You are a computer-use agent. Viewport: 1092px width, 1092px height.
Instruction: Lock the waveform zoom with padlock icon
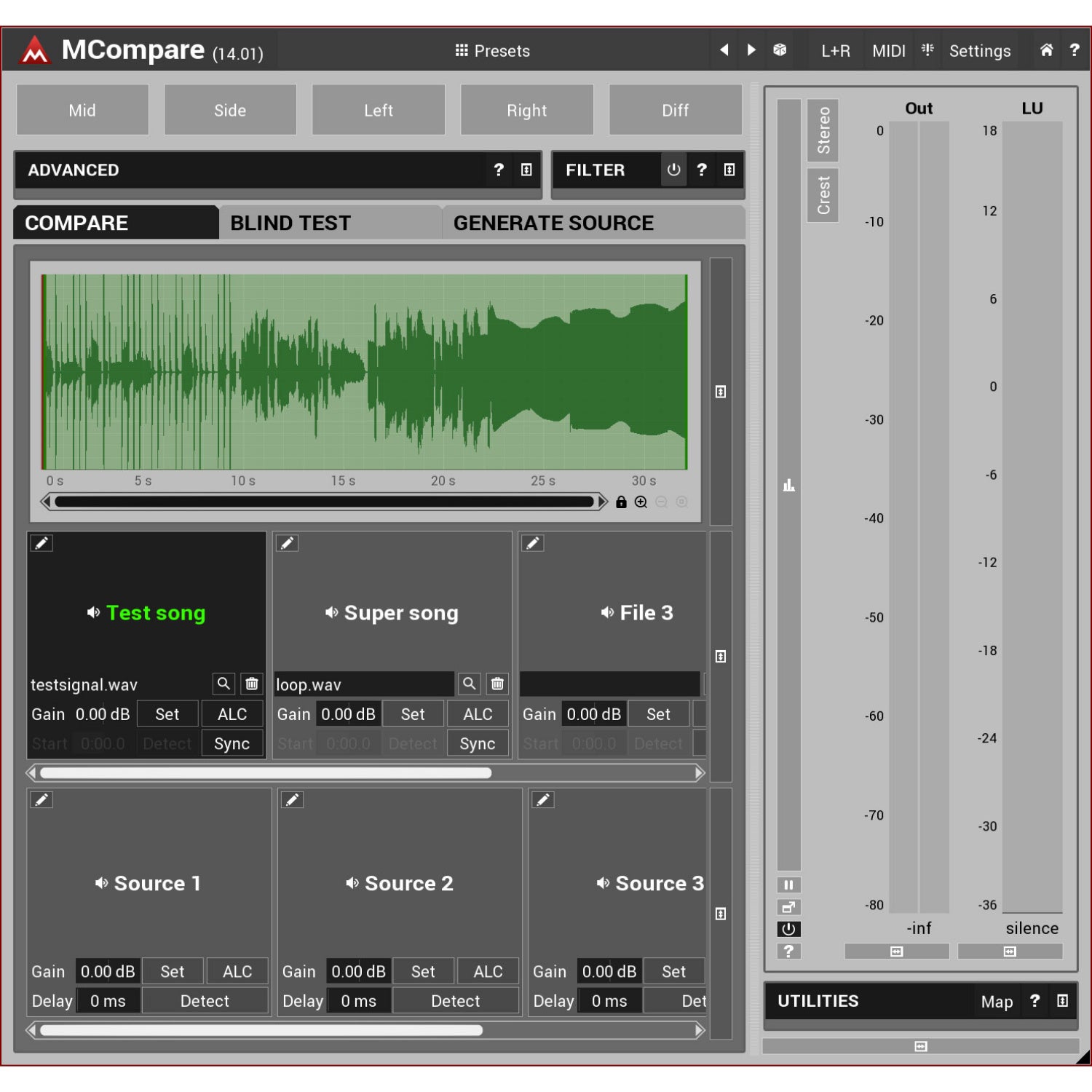pyautogui.click(x=621, y=502)
